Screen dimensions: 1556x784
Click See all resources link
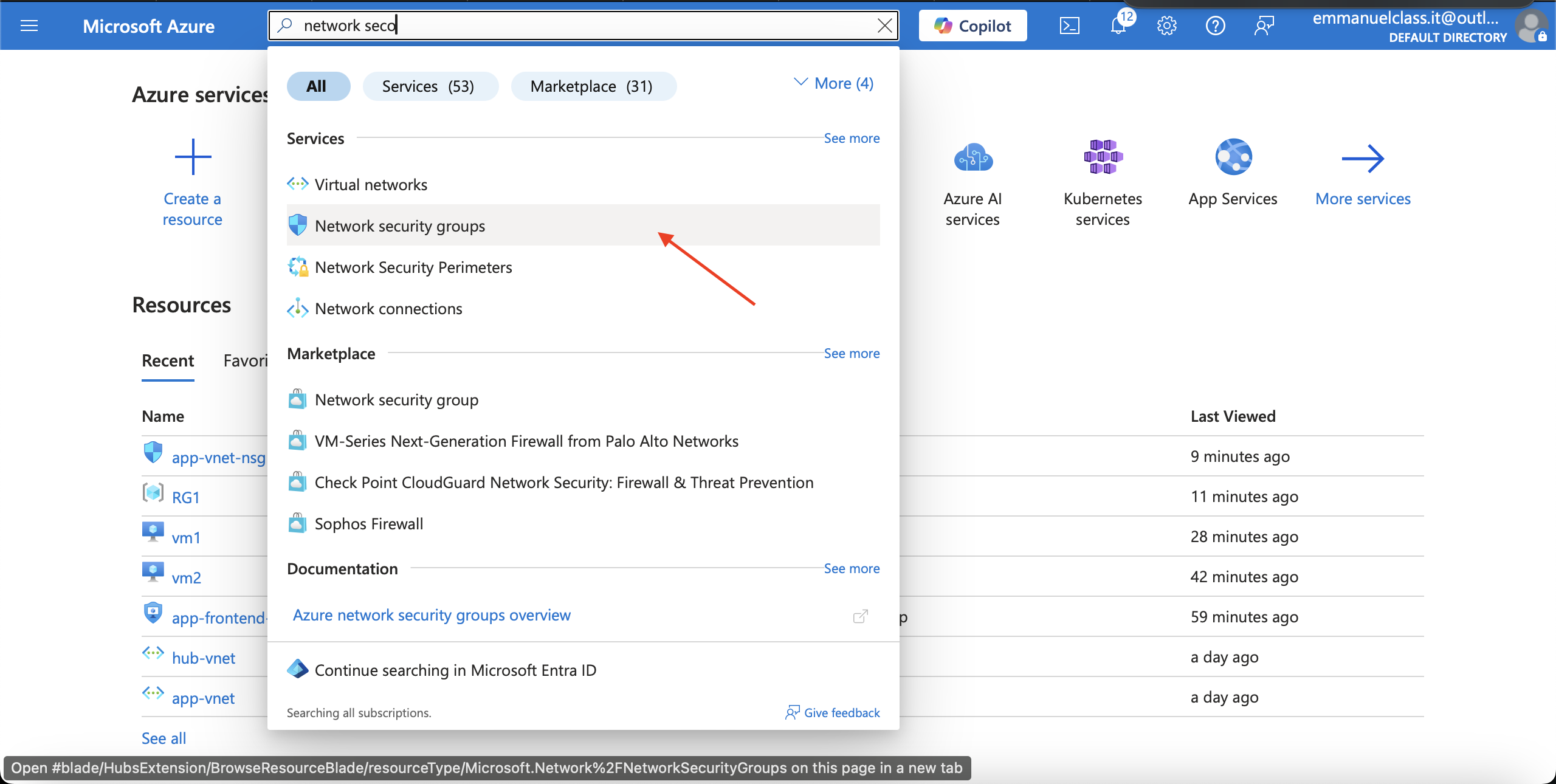pyautogui.click(x=164, y=738)
